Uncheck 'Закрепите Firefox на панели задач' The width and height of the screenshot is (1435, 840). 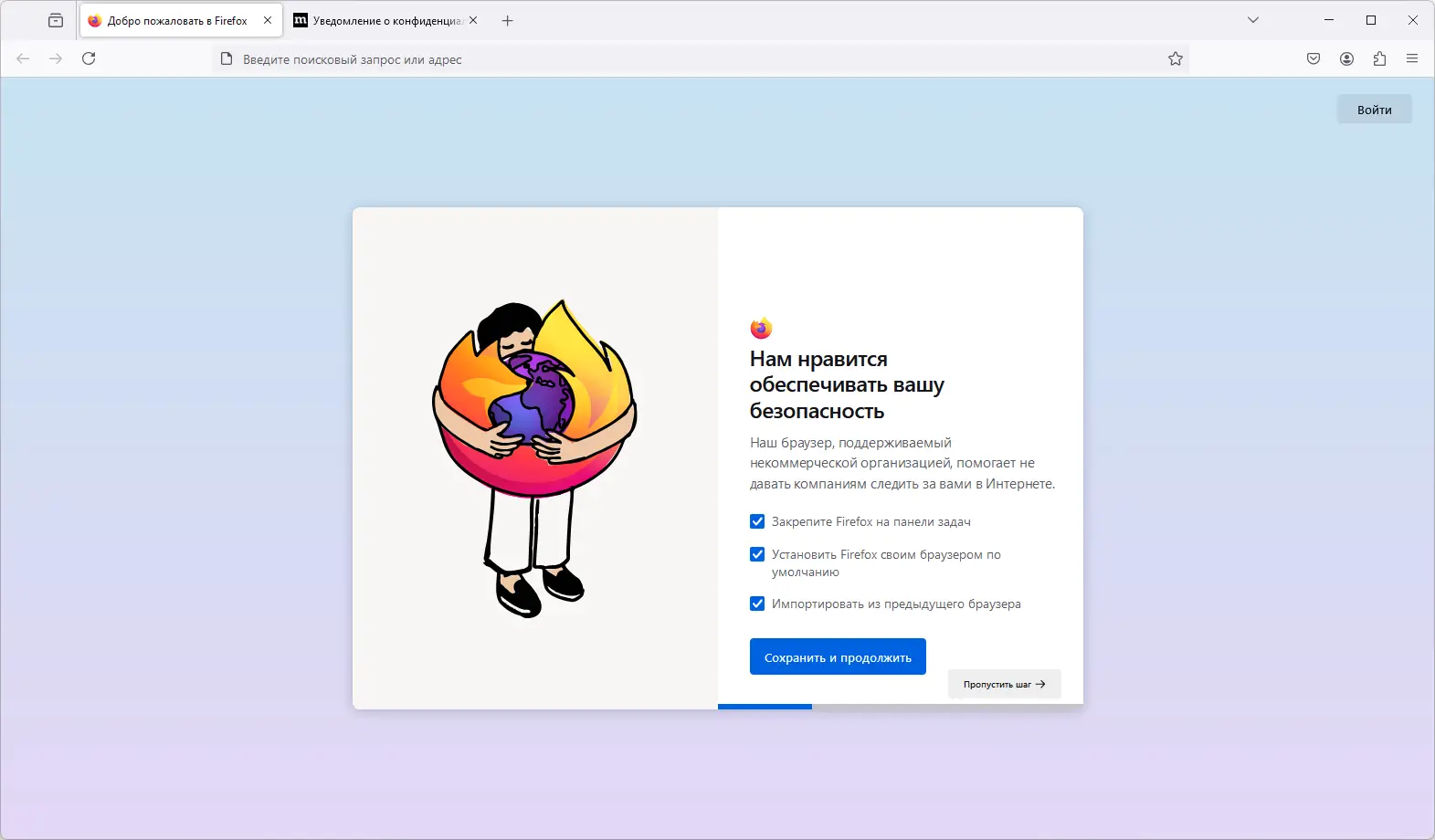point(757,521)
